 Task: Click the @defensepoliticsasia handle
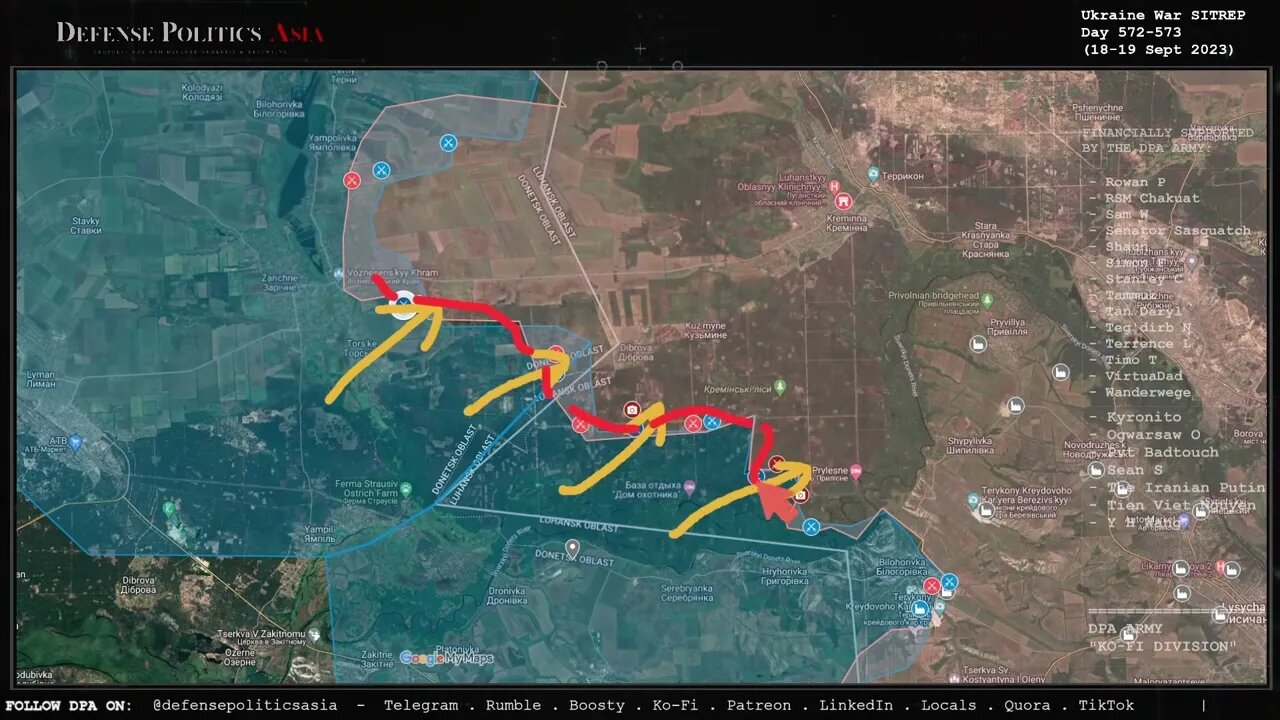[245, 705]
